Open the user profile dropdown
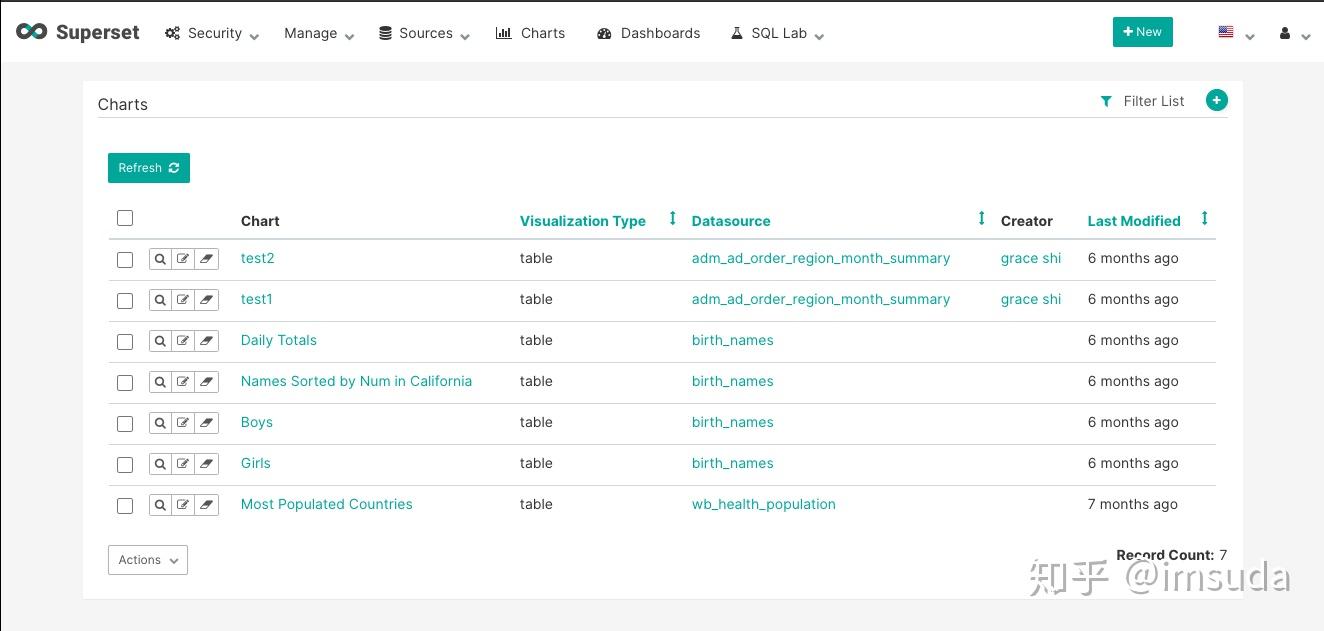Screen dimensions: 1324x631 pos(1294,33)
